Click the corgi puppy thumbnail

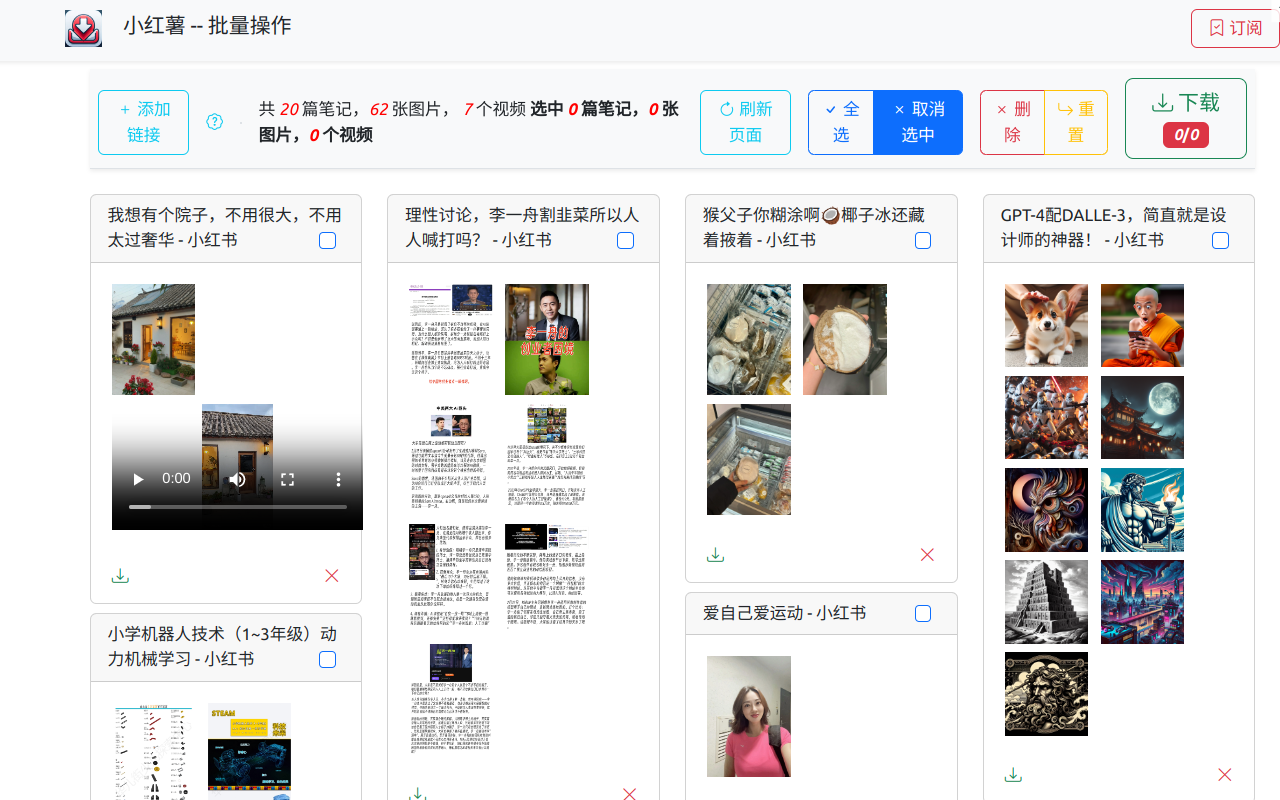coord(1046,325)
